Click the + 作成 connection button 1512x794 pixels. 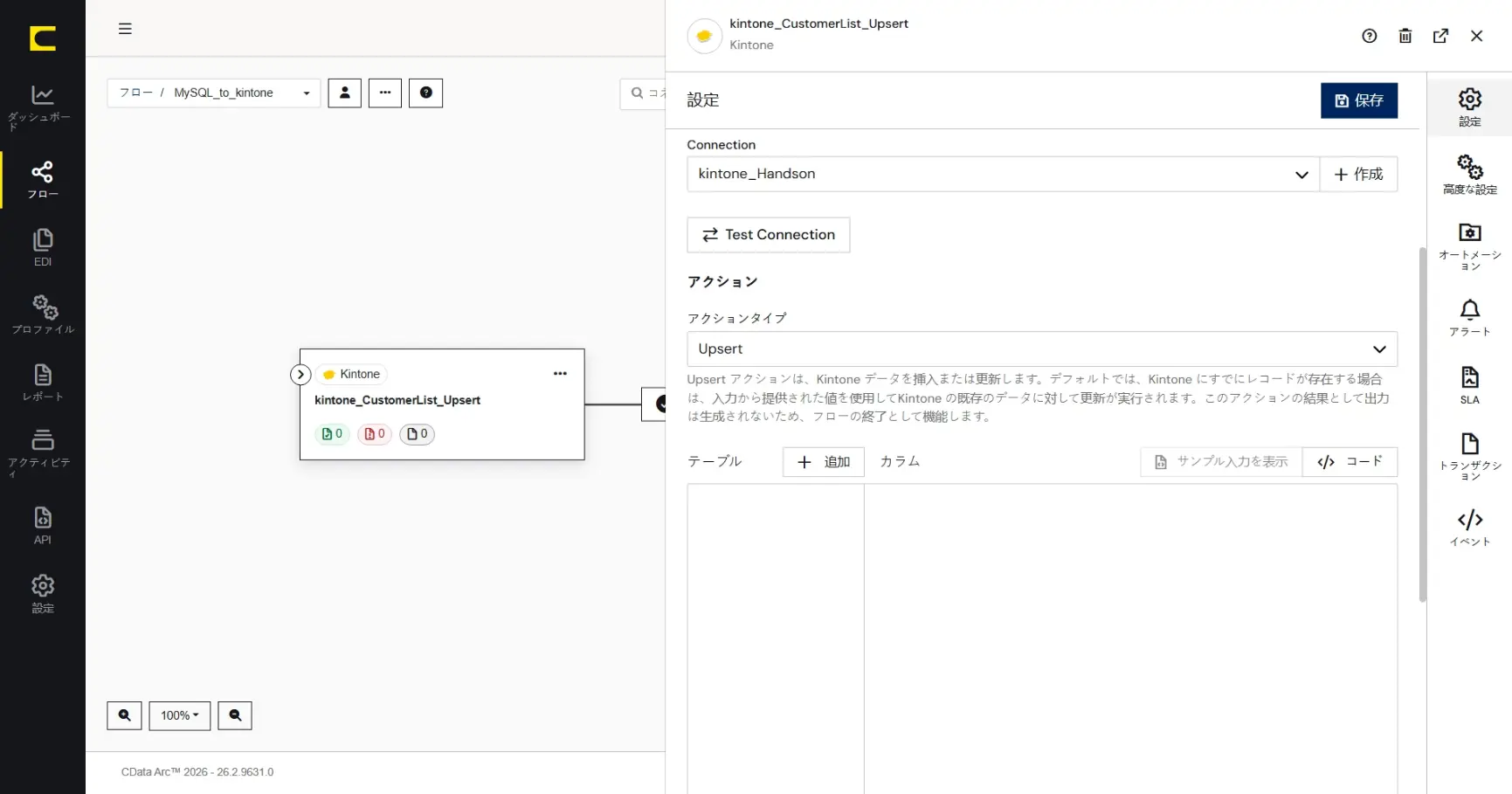tap(1358, 174)
